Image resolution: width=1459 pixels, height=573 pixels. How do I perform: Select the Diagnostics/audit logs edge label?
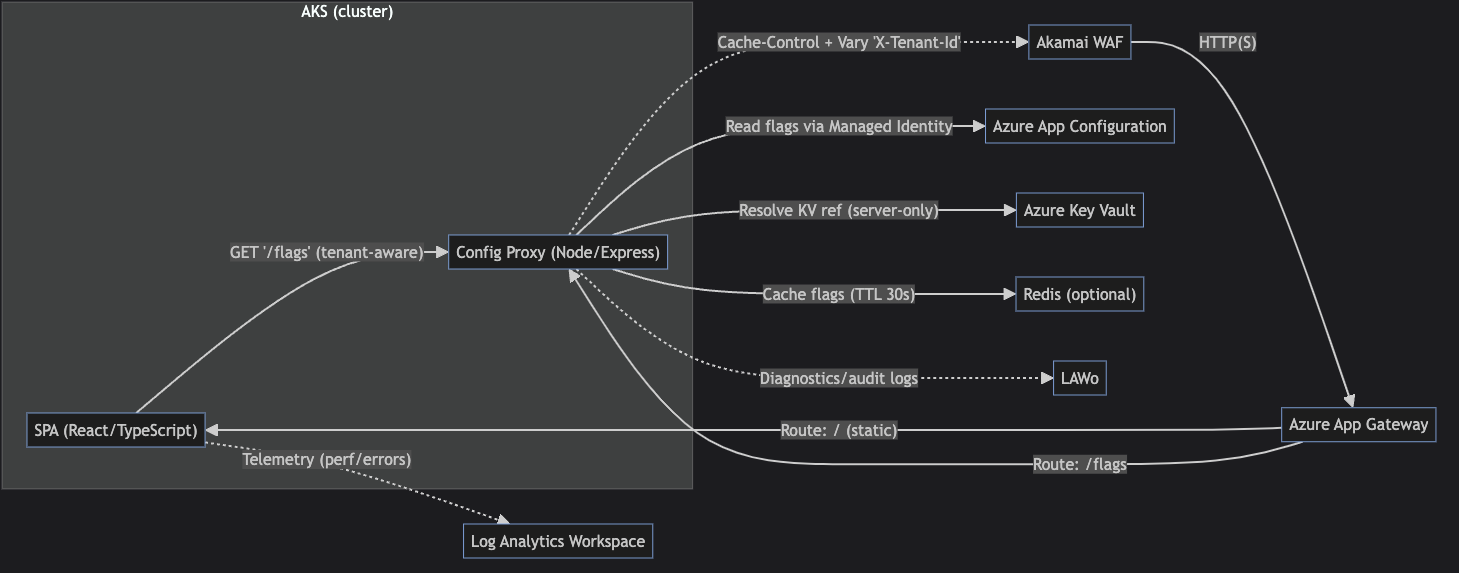point(839,379)
